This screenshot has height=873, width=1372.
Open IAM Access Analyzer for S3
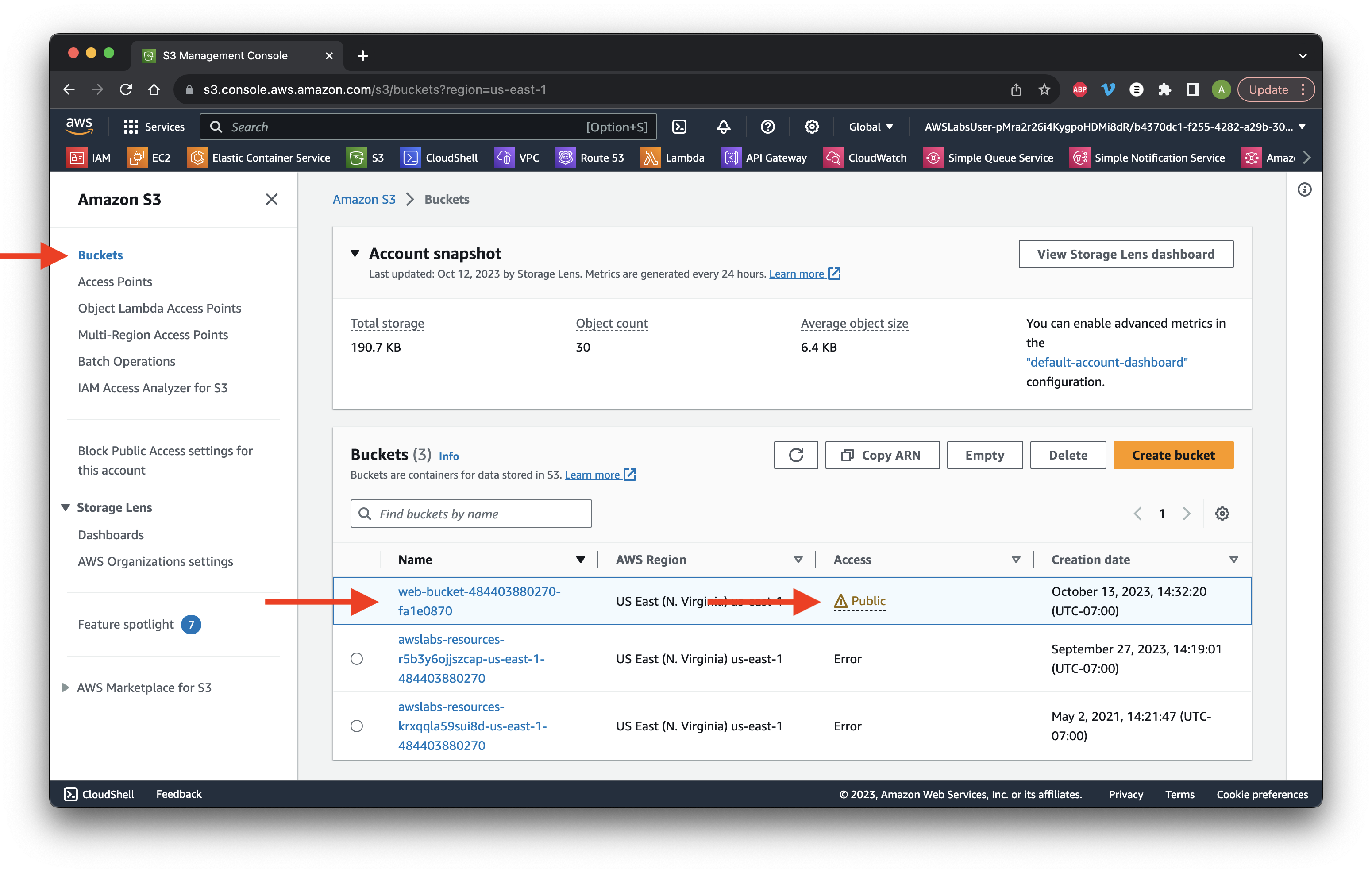tap(153, 387)
